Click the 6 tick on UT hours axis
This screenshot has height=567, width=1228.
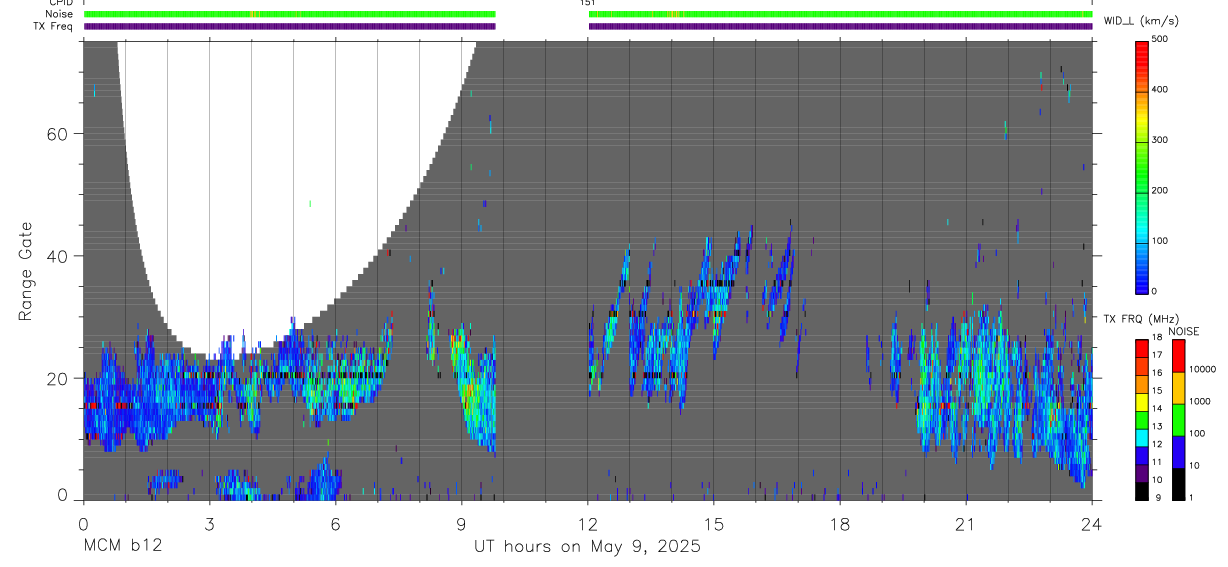click(335, 523)
